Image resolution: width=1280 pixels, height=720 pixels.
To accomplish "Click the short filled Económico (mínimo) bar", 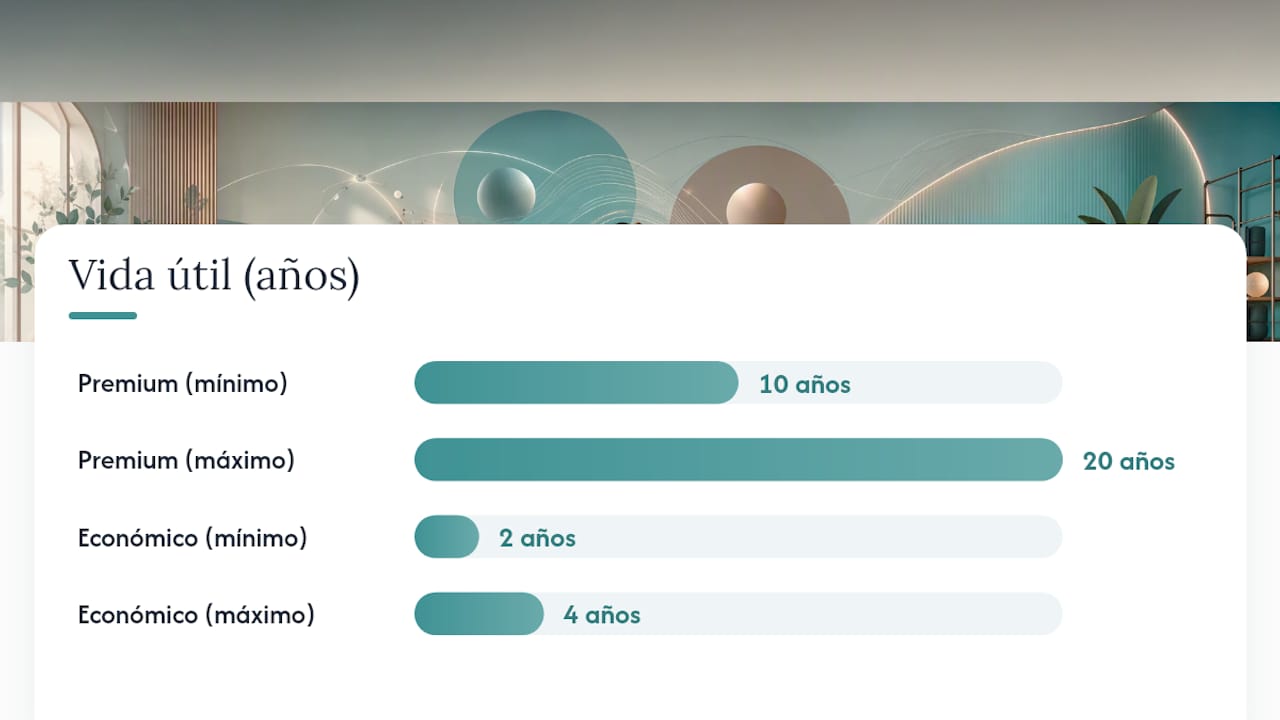I will [x=446, y=537].
